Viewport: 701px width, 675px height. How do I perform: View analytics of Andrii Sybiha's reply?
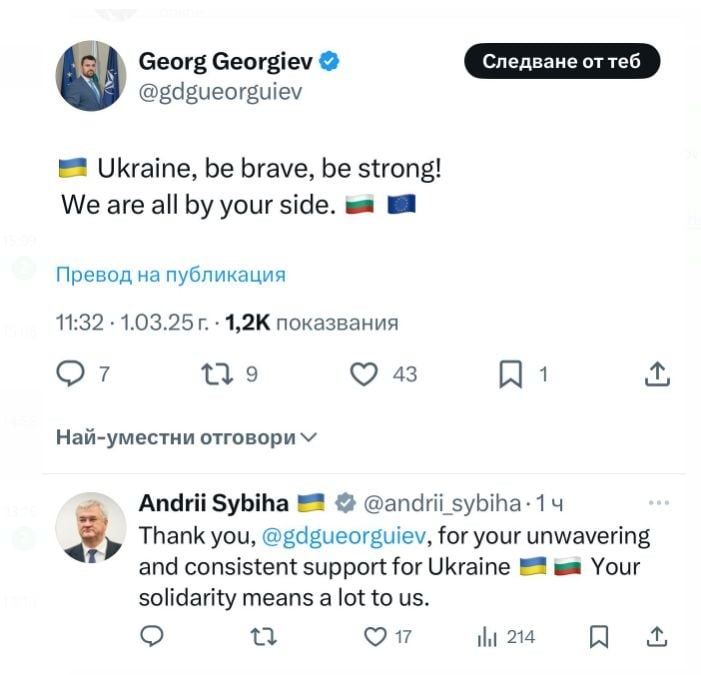coord(490,637)
